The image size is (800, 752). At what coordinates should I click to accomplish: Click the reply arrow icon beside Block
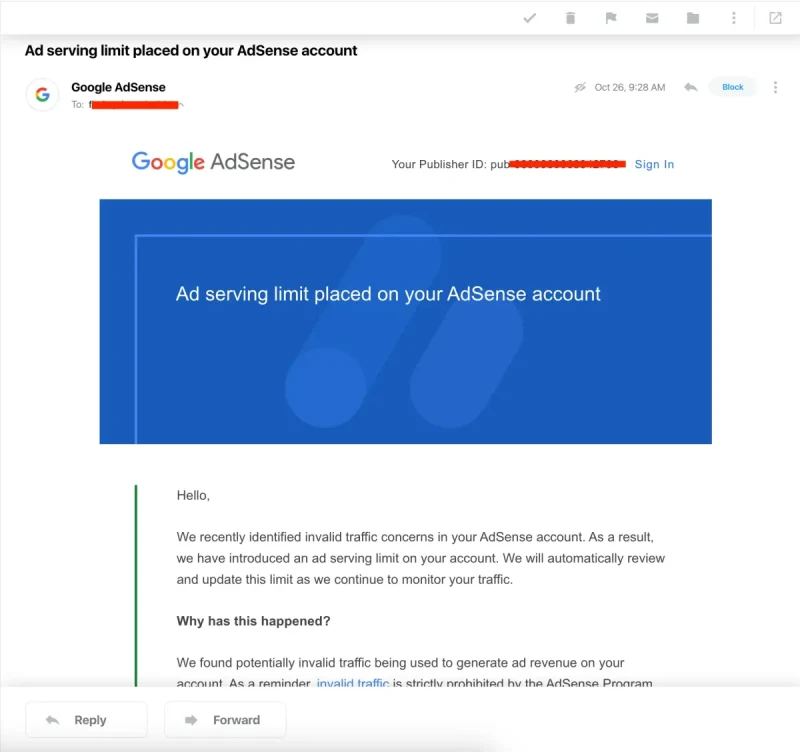(x=690, y=87)
